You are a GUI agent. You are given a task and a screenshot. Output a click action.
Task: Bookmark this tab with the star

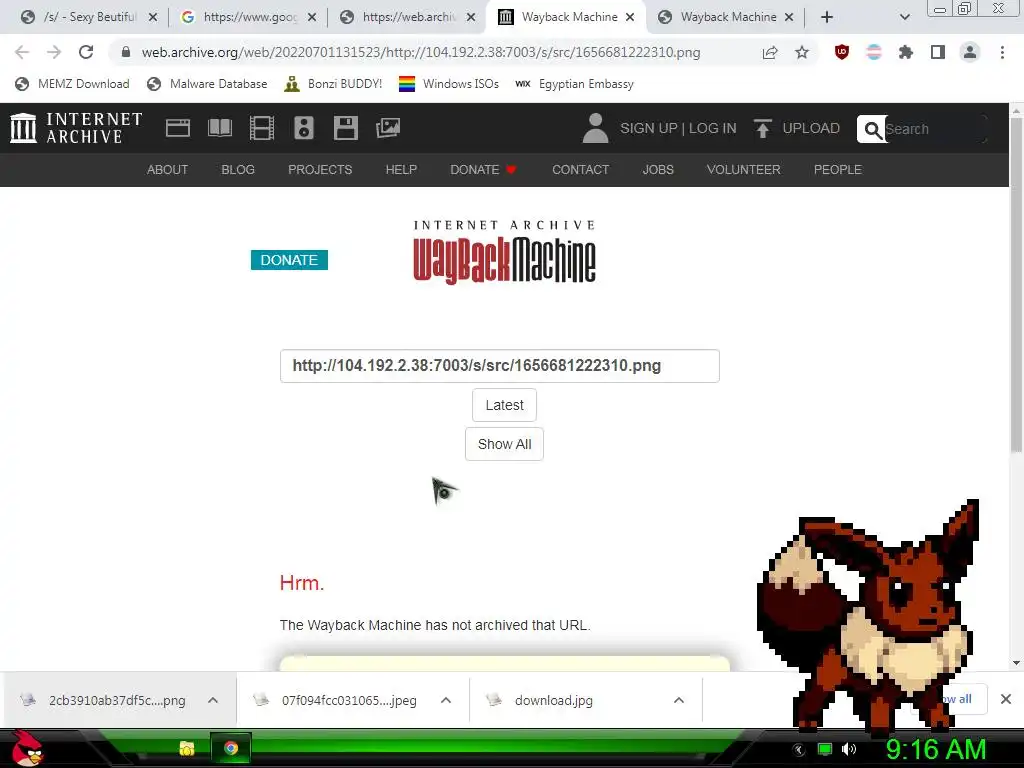pyautogui.click(x=802, y=52)
